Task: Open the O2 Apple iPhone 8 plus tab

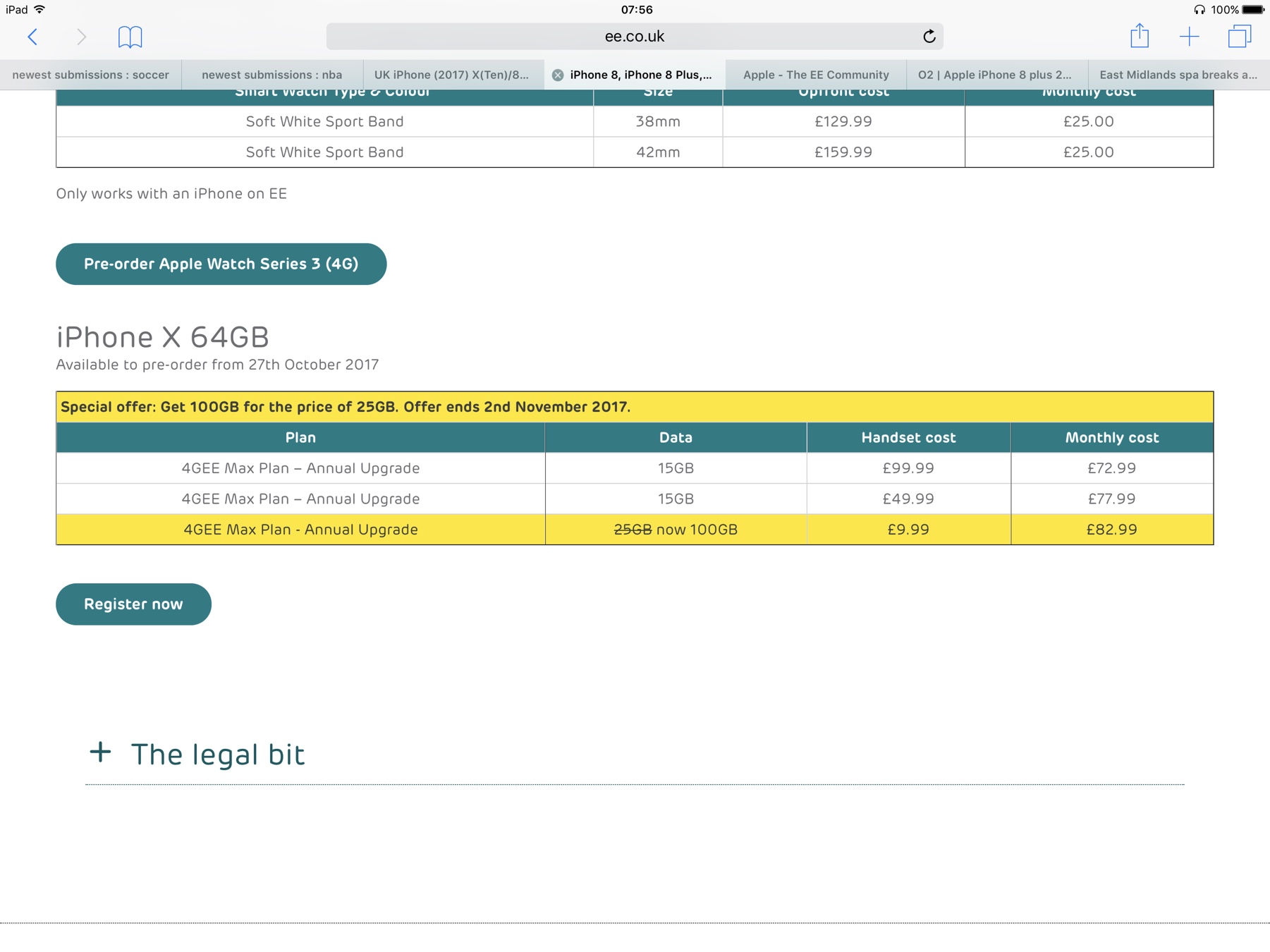Action: 997,75
